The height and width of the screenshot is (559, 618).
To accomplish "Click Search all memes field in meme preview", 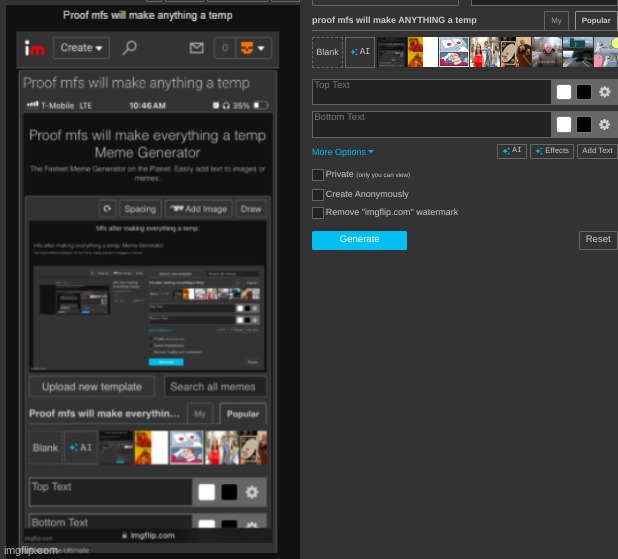I will (x=215, y=387).
